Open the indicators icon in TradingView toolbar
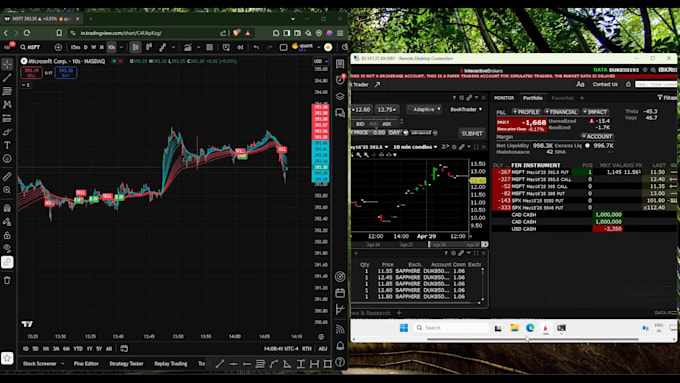The image size is (680, 383). 187,47
